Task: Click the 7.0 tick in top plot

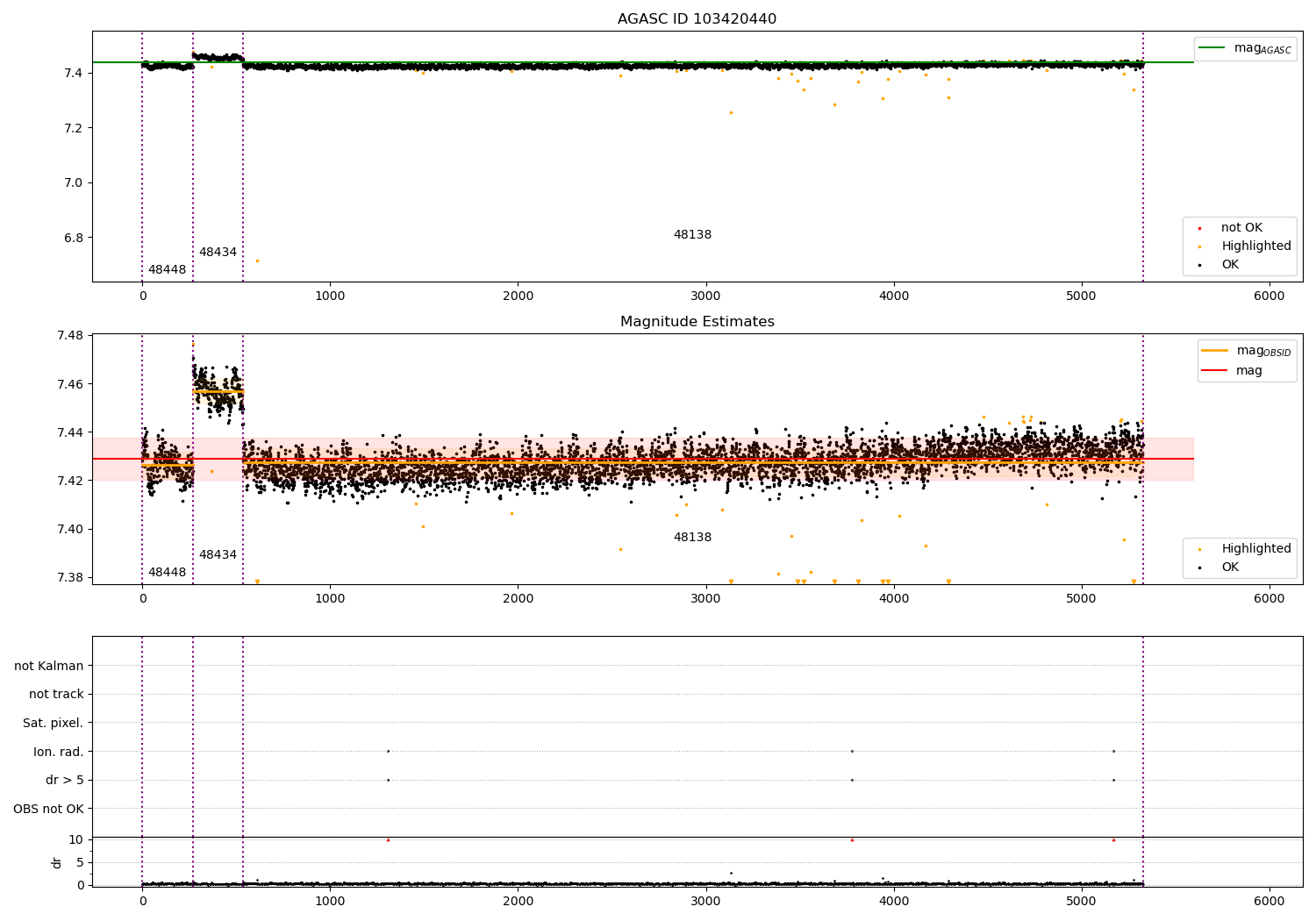Action: [74, 183]
